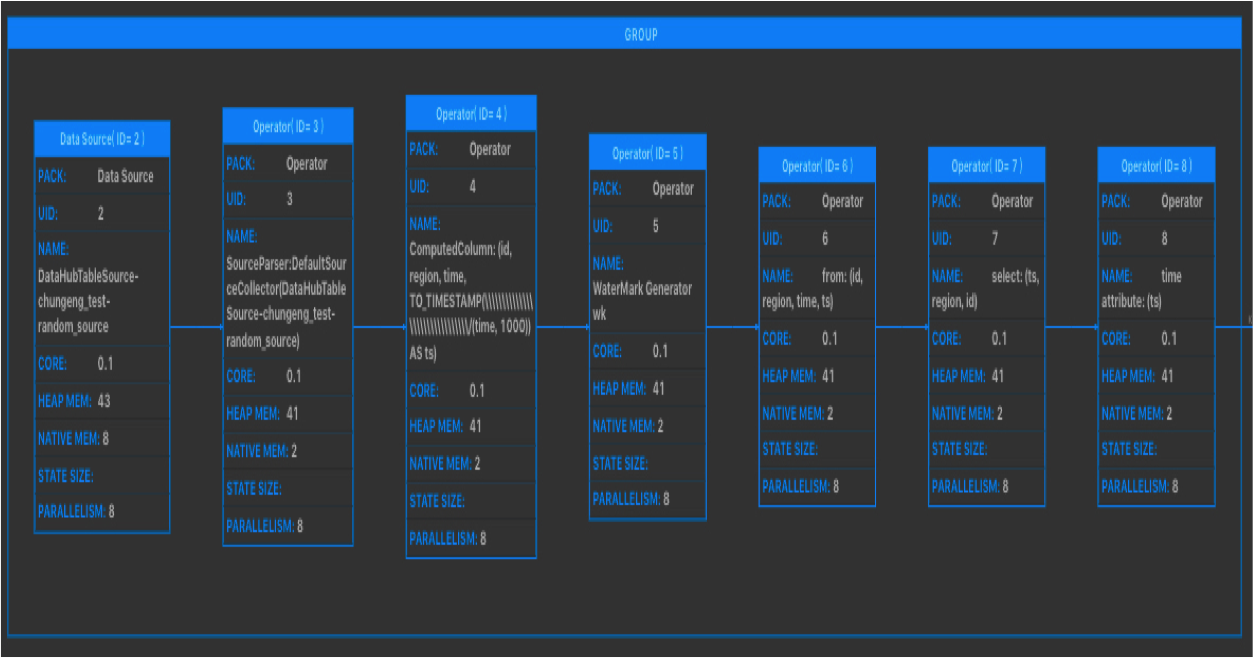Select NATIVE MEM row in Operator 3

(x=288, y=451)
